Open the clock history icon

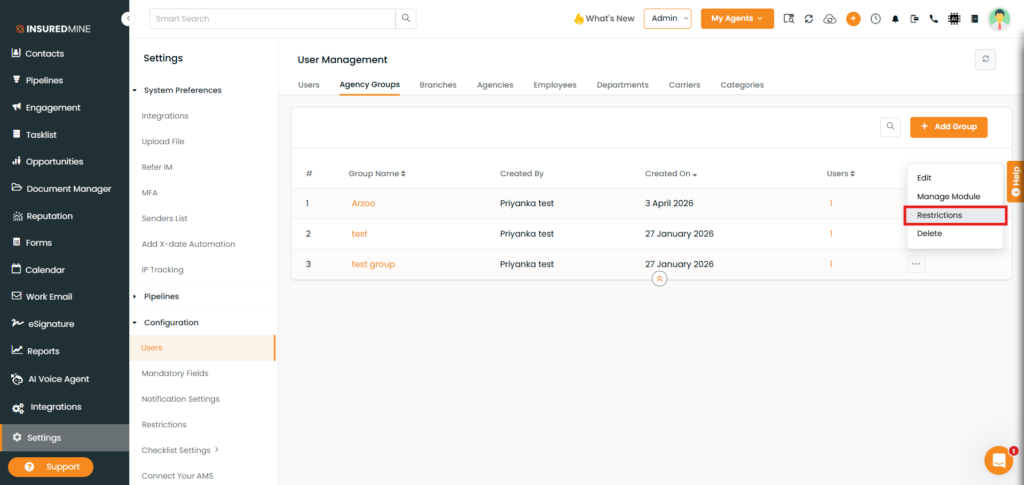point(875,19)
